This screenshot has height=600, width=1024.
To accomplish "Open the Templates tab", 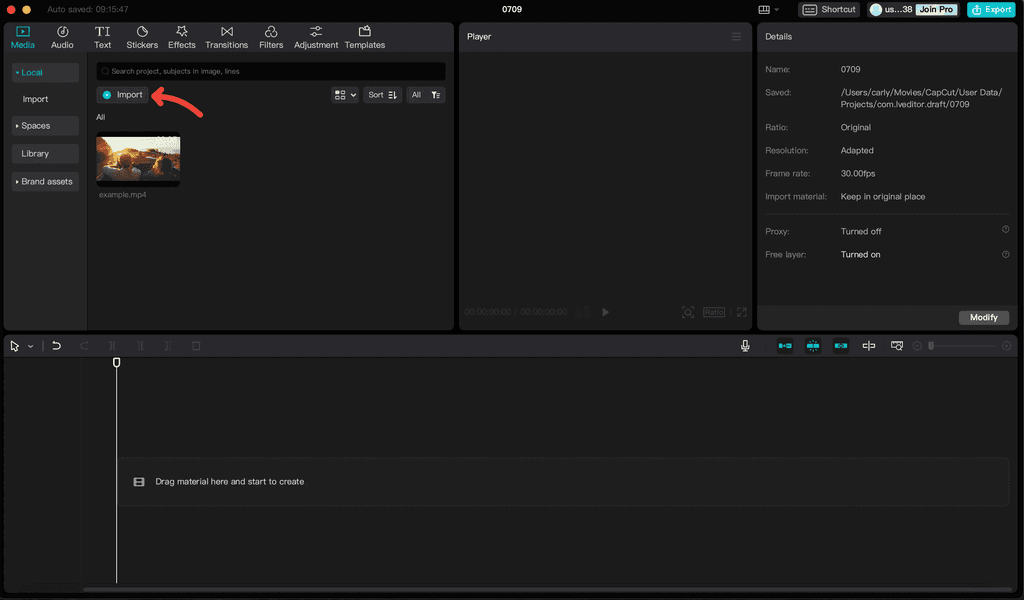I will coord(364,37).
